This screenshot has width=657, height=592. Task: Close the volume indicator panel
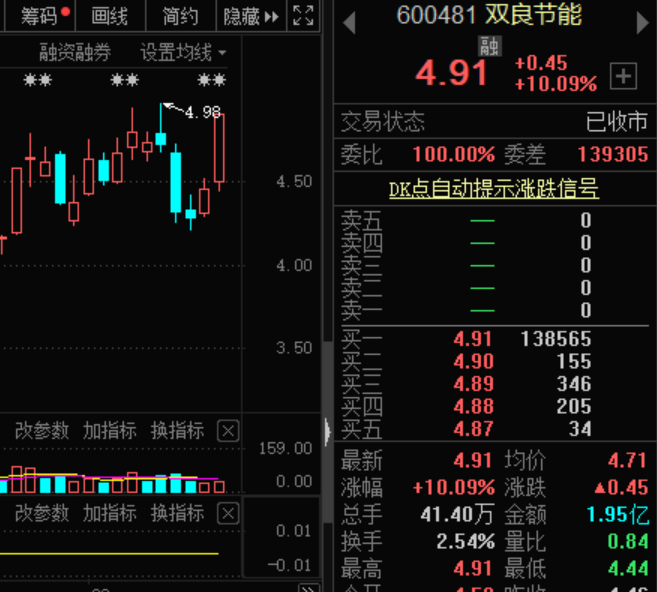coord(228,431)
